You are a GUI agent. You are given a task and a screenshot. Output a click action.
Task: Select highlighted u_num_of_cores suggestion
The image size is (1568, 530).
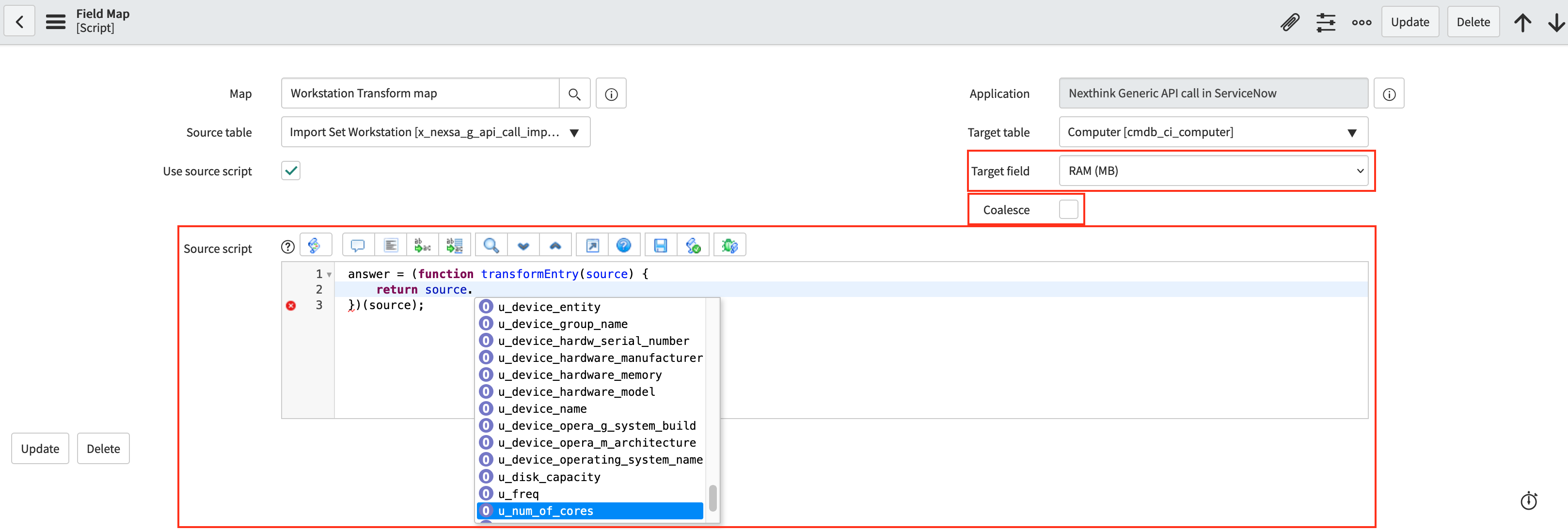click(590, 511)
